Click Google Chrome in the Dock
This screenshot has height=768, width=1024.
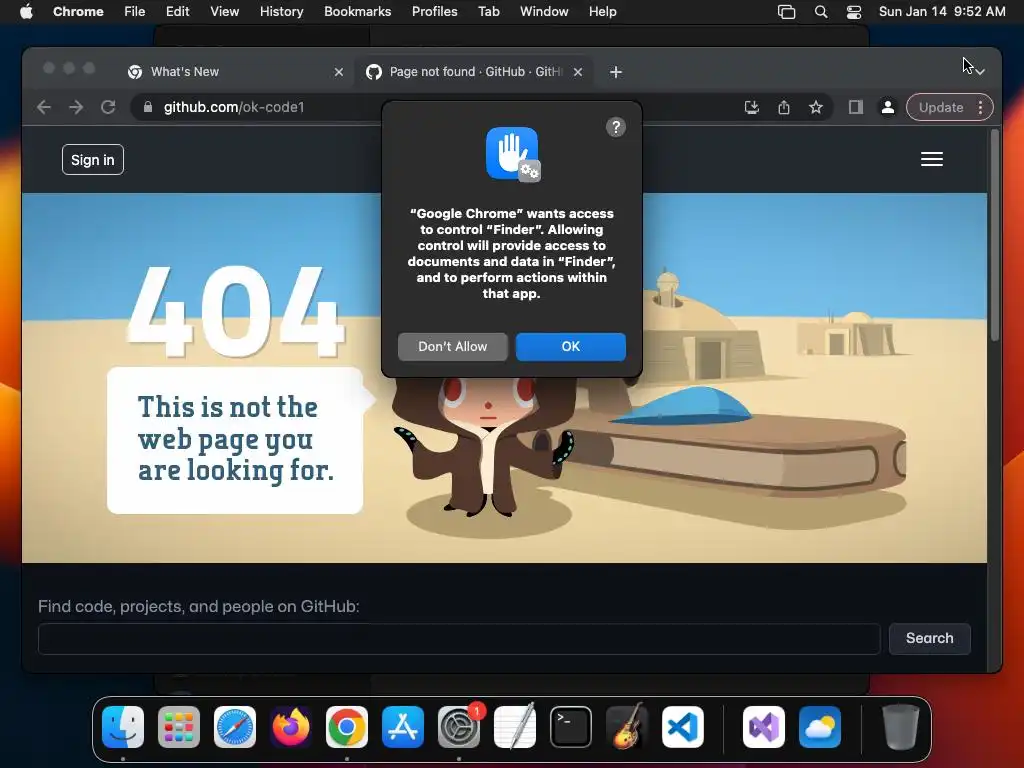347,727
